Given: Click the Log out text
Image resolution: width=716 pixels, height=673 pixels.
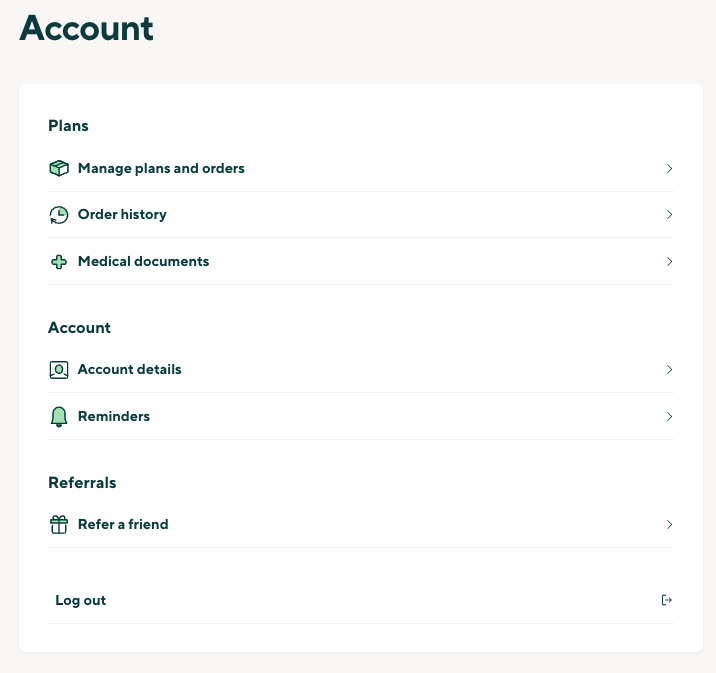Looking at the screenshot, I should [x=81, y=600].
